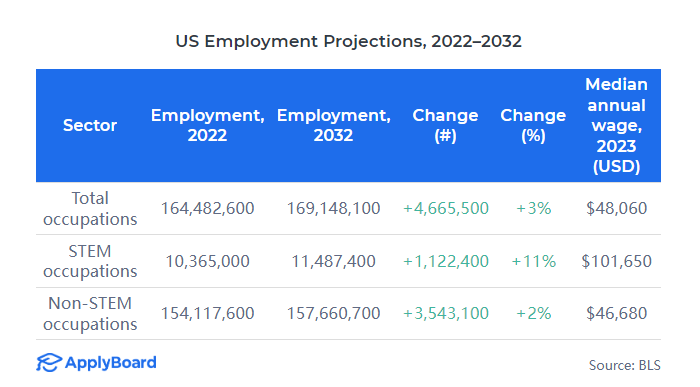This screenshot has height=387, width=700.
Task: Select the Total occupations row label
Action: [90, 208]
